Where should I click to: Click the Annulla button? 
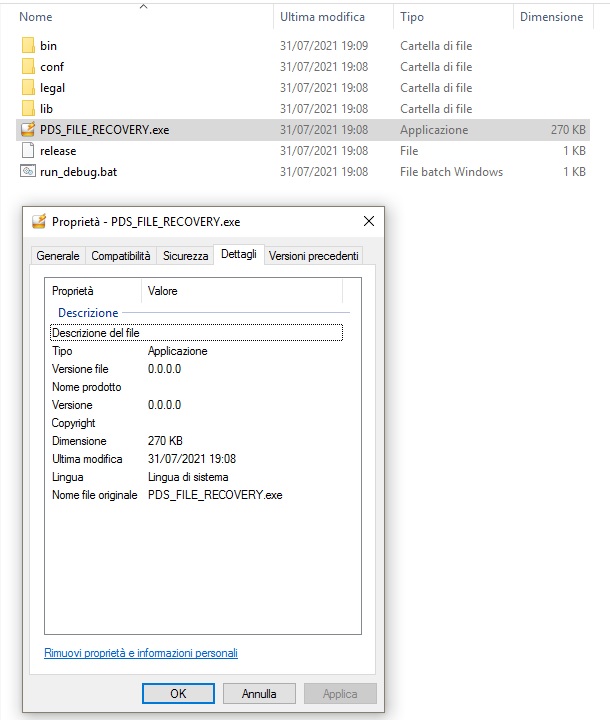[259, 693]
